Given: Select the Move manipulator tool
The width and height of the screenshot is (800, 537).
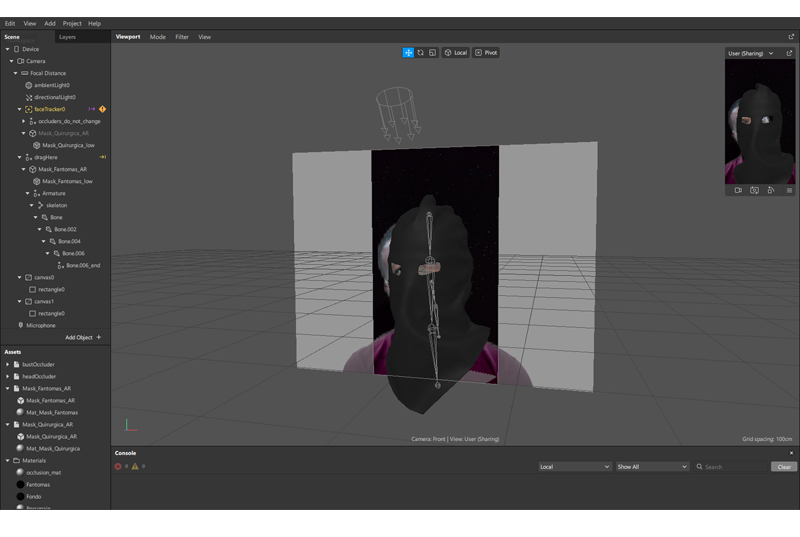Looking at the screenshot, I should [408, 53].
